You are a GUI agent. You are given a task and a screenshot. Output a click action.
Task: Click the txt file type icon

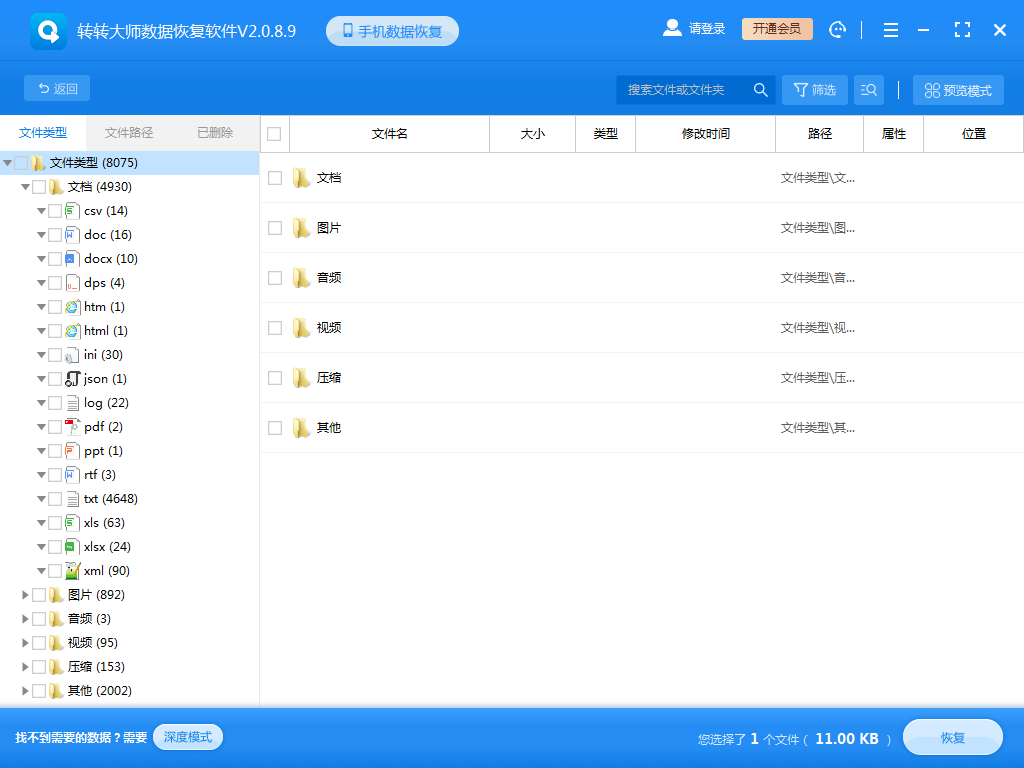[72, 499]
